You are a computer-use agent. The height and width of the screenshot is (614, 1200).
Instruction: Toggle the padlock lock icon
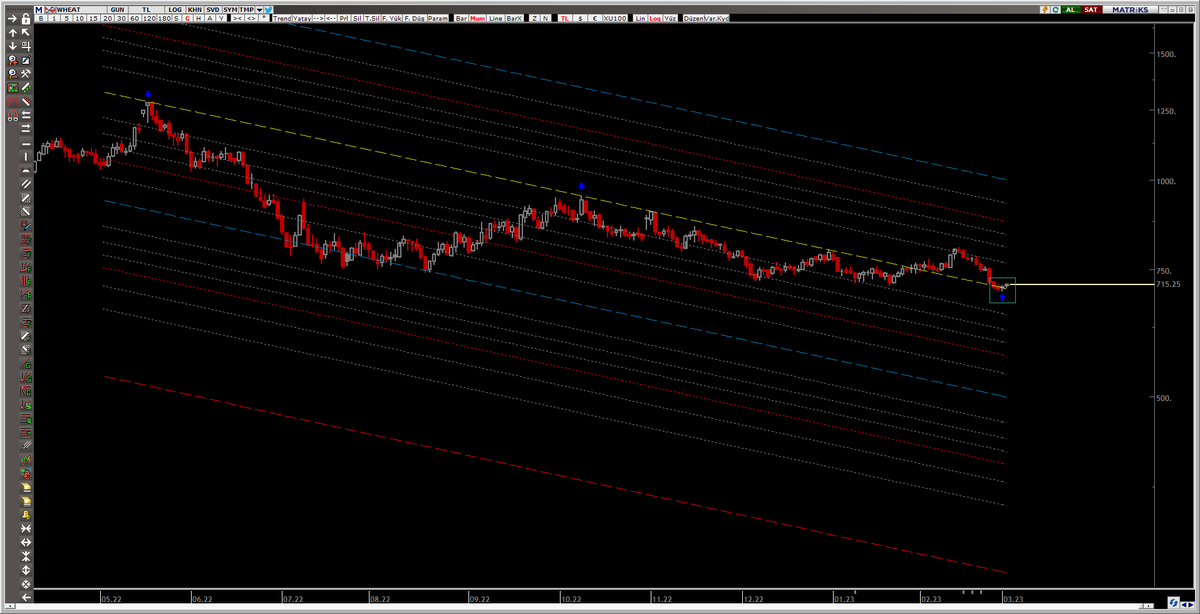(26, 19)
